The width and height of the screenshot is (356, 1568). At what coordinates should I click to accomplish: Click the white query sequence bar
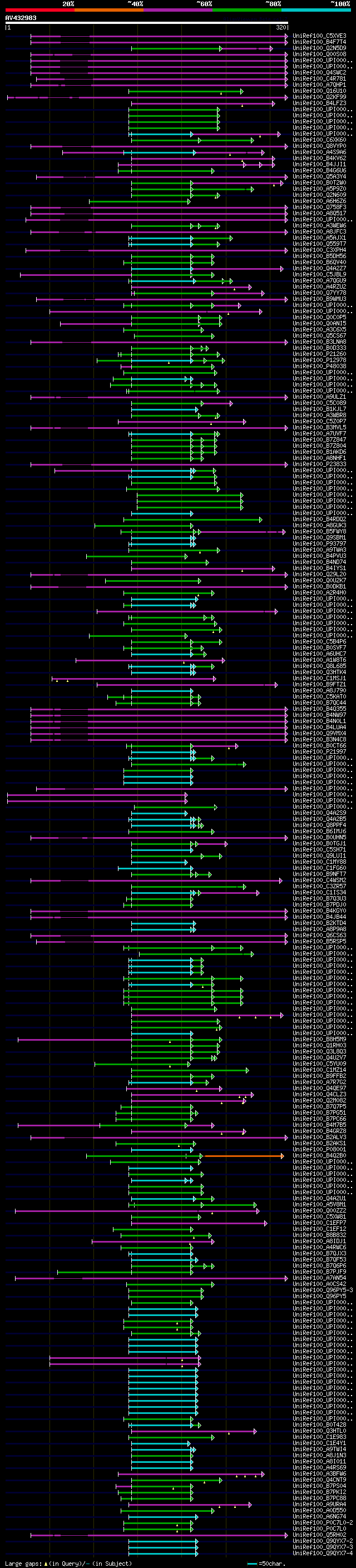(x=147, y=22)
